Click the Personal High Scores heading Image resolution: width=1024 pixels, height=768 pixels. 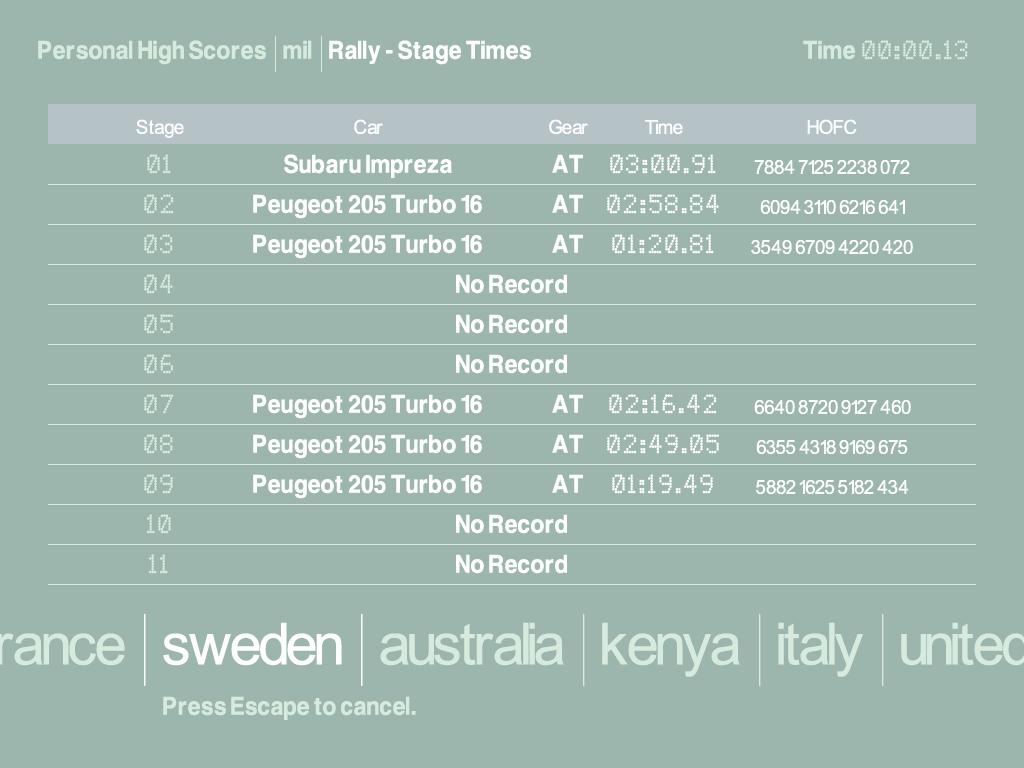[x=152, y=51]
